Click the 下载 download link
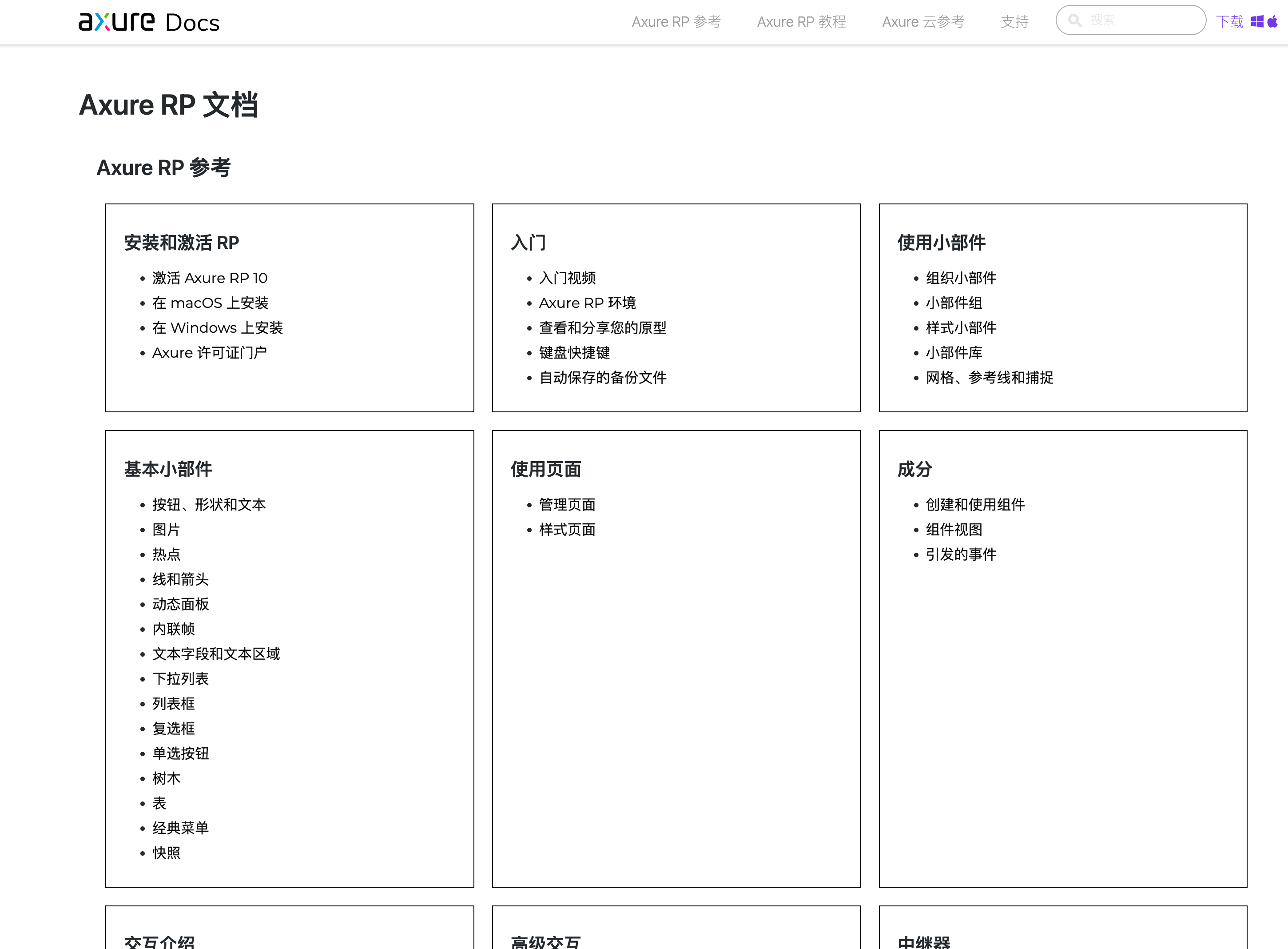 point(1229,22)
